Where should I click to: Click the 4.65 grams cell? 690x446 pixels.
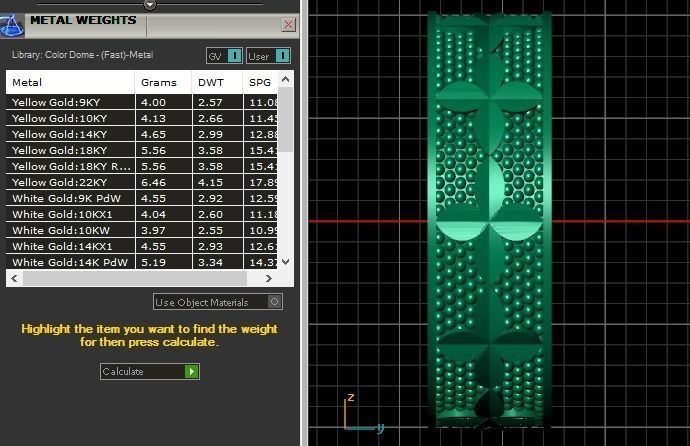164,135
